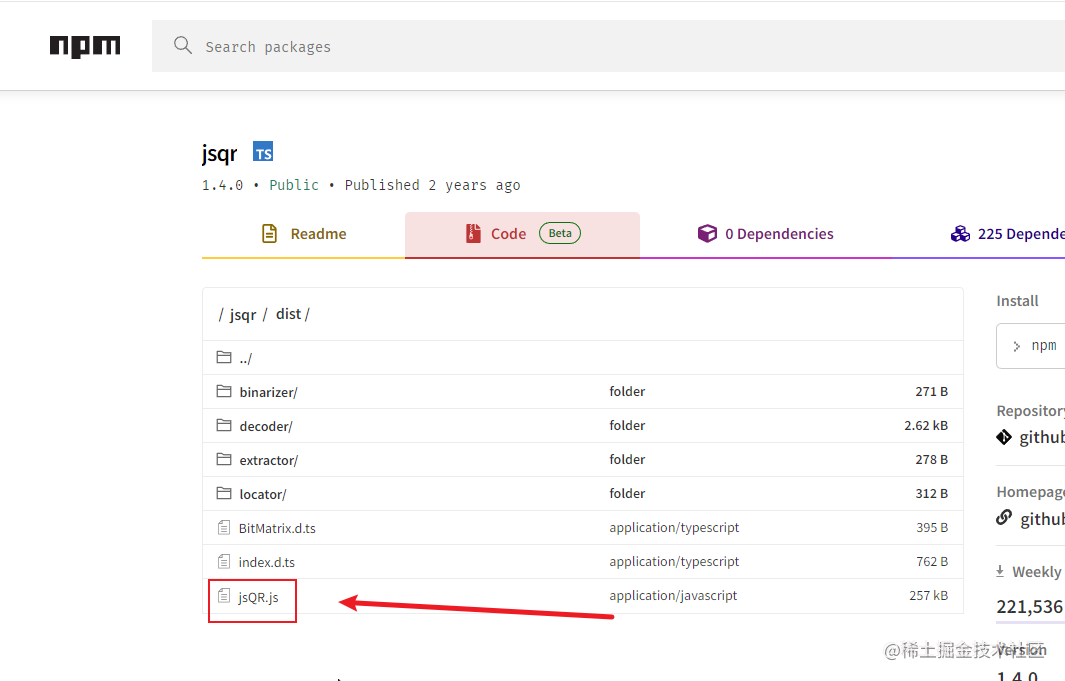Focus the Search packages field
The height and width of the screenshot is (681, 1065).
(608, 46)
